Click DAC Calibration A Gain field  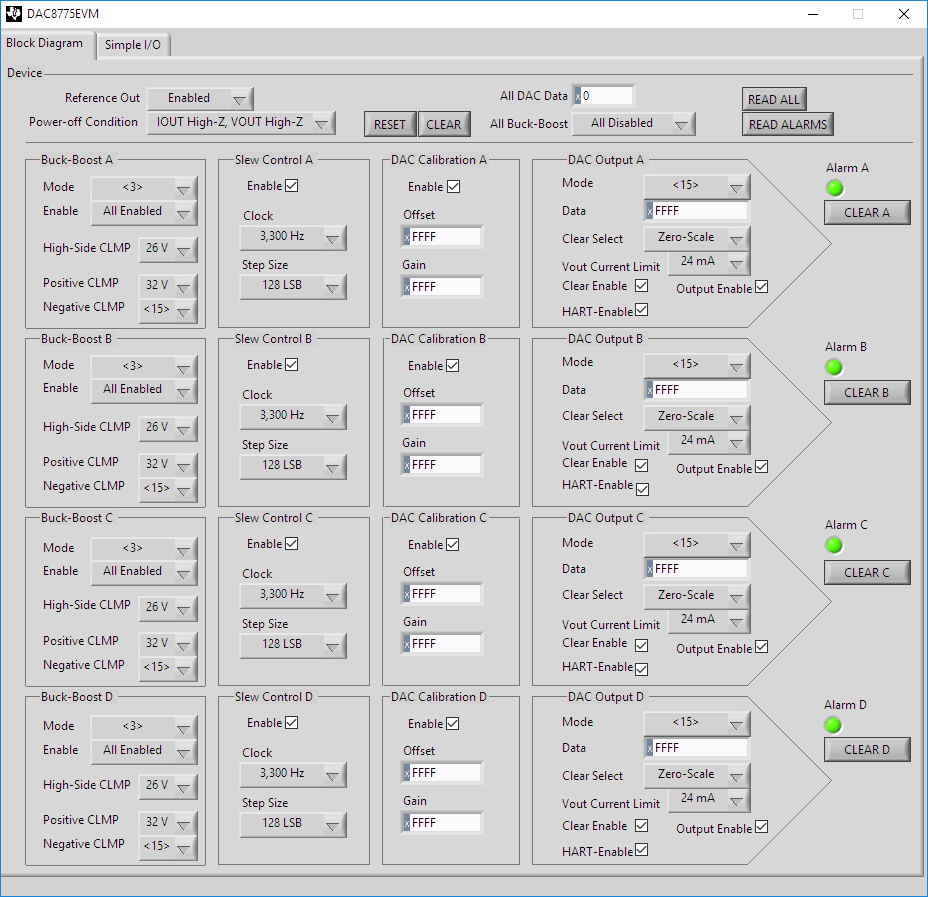click(442, 287)
